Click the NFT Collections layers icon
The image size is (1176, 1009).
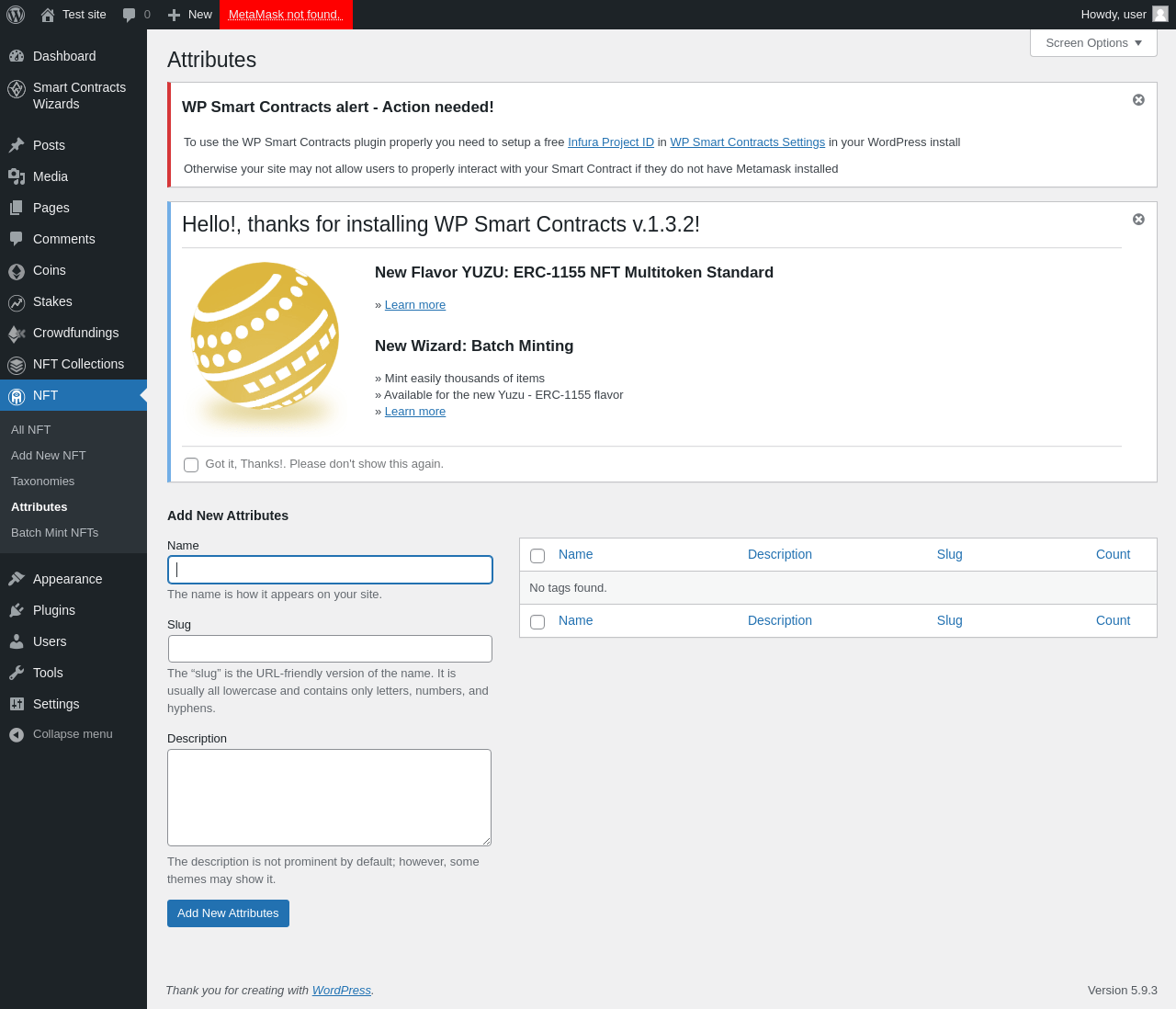click(17, 365)
